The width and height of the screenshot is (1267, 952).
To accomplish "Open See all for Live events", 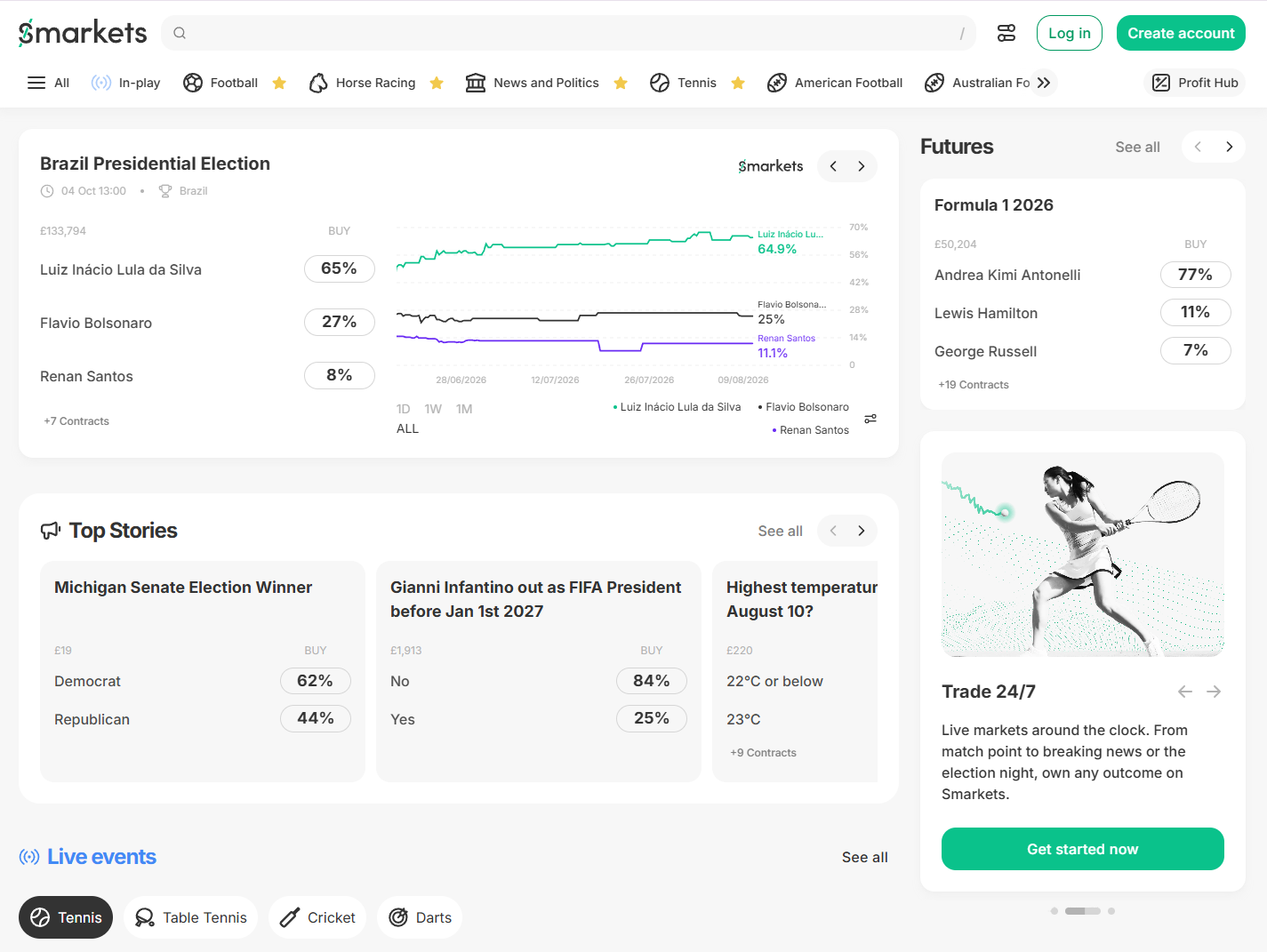I will point(864,857).
